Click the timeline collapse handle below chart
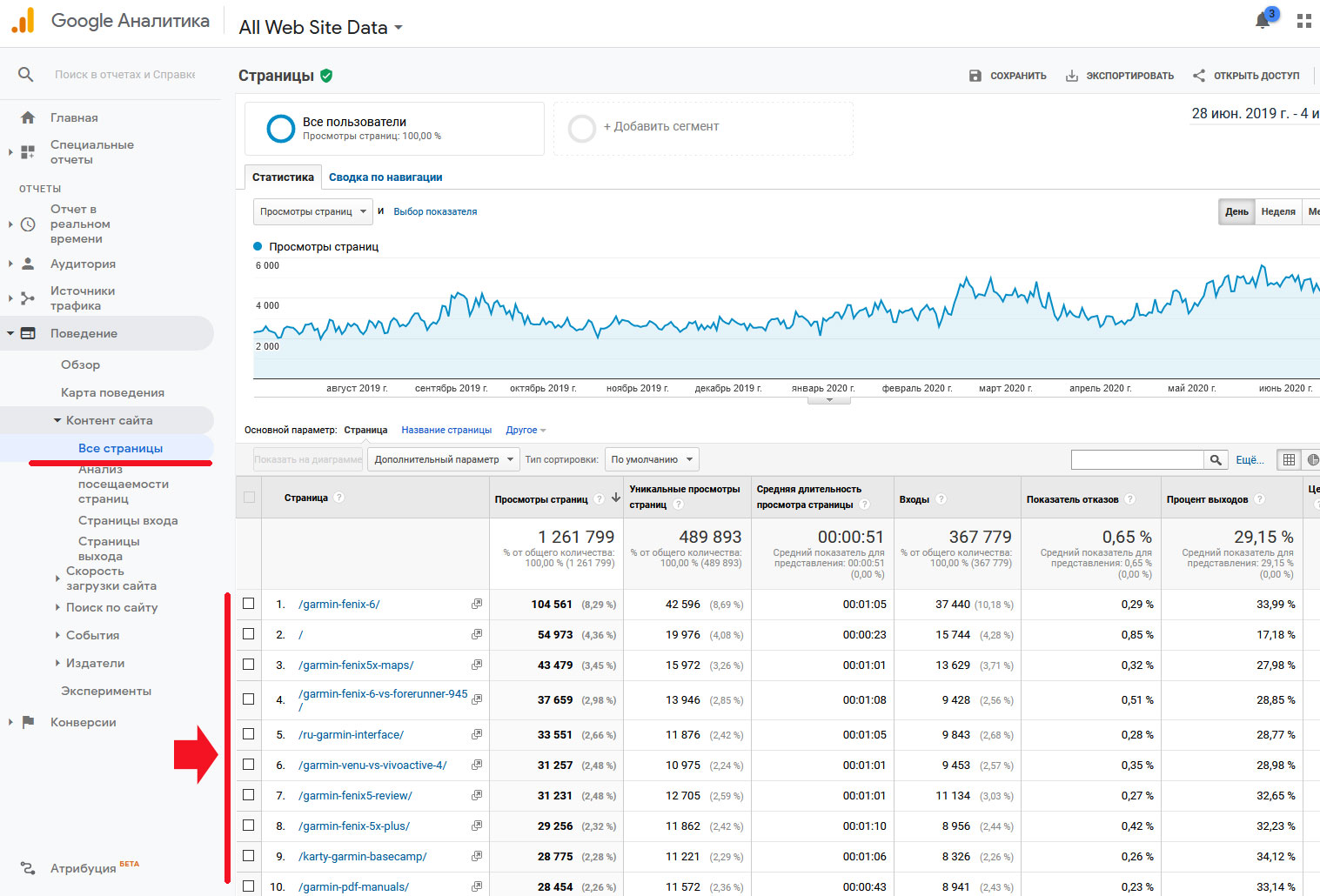 coord(829,400)
